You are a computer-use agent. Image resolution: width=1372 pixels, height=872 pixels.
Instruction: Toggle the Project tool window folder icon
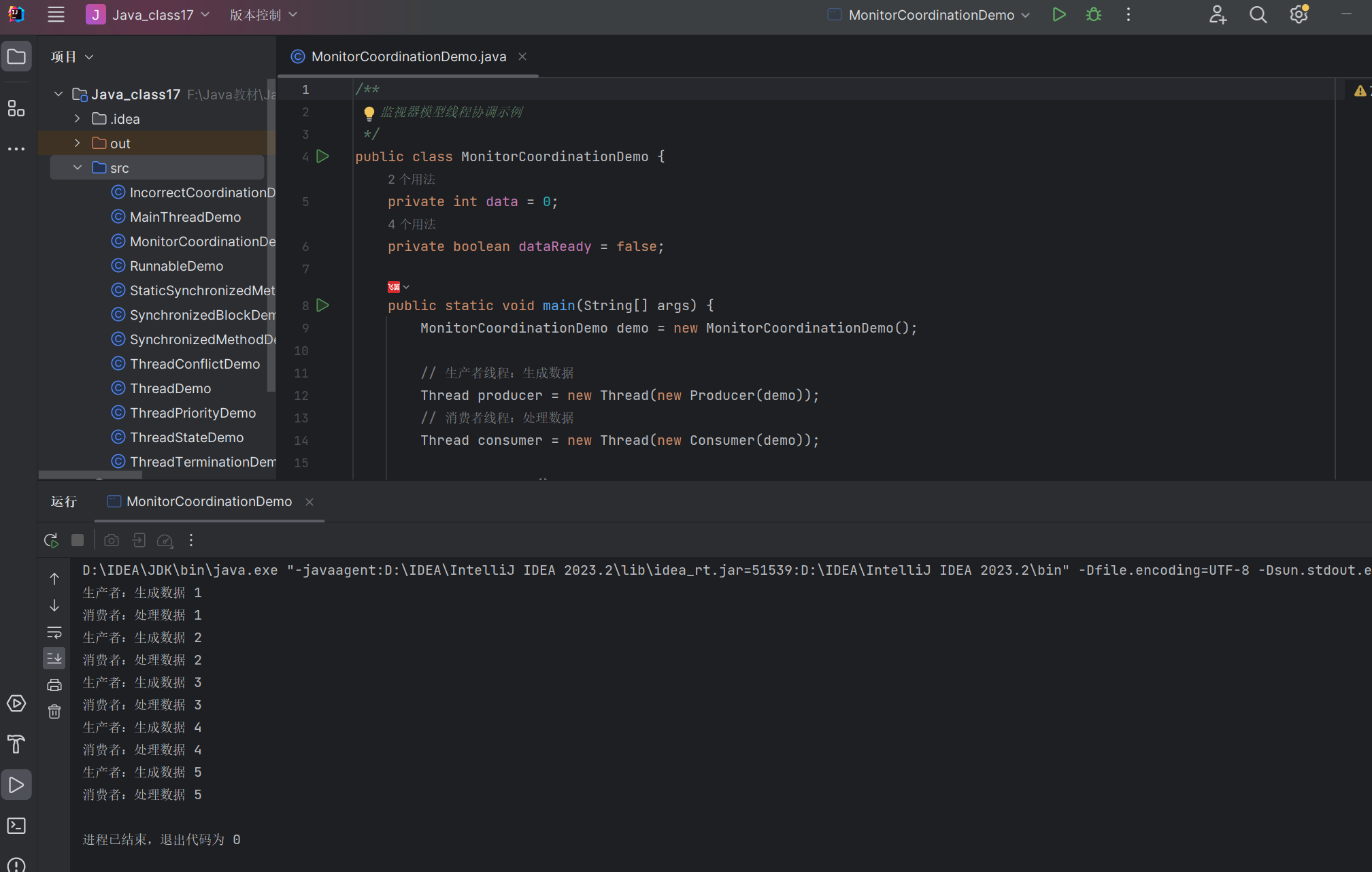(16, 56)
